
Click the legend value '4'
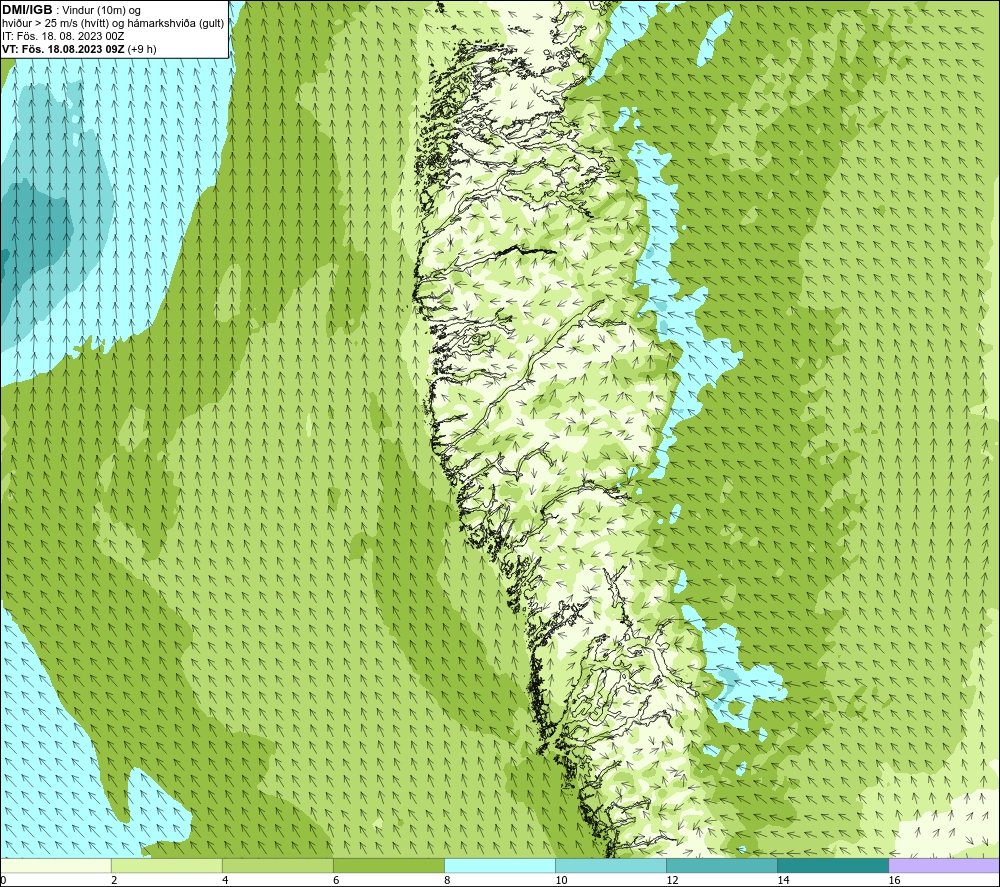point(225,881)
